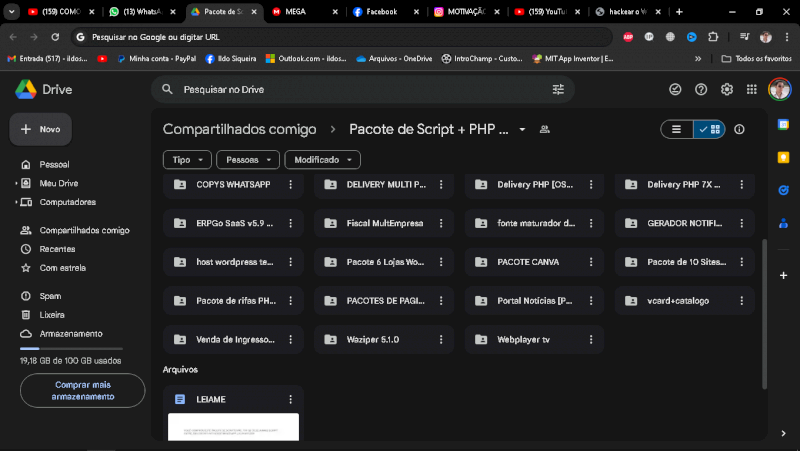Open advanced search filter options icon
This screenshot has height=451, width=800.
558,89
